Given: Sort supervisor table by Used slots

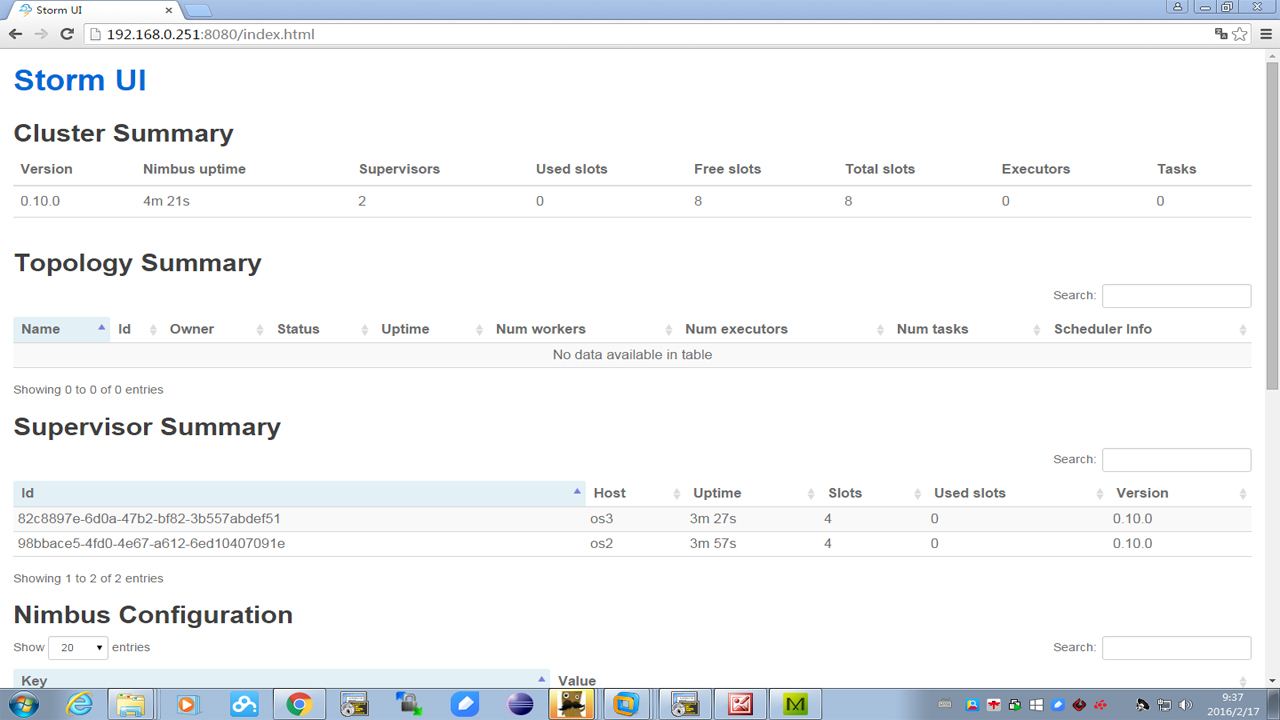Looking at the screenshot, I should 1015,493.
